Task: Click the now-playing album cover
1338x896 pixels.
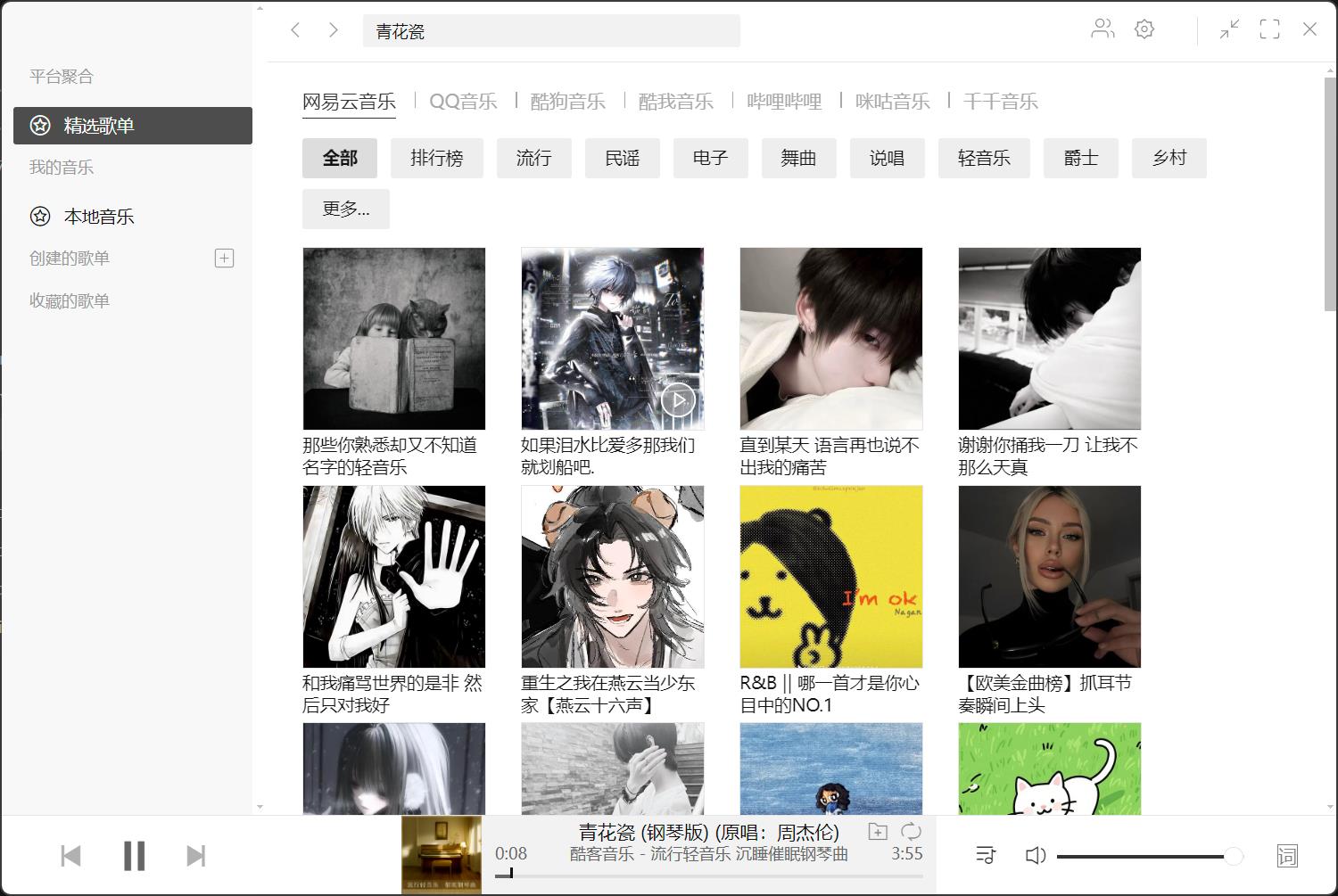Action: point(442,855)
